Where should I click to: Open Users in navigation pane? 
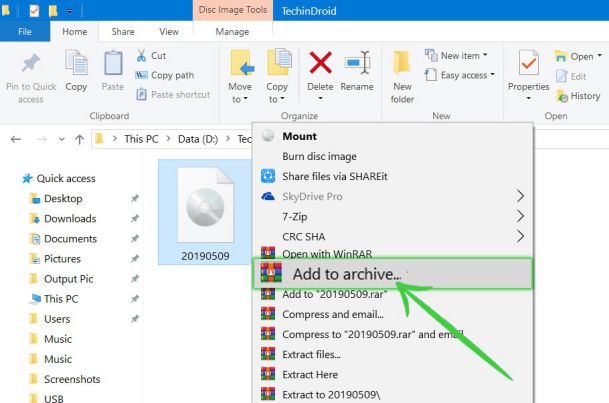click(x=57, y=319)
